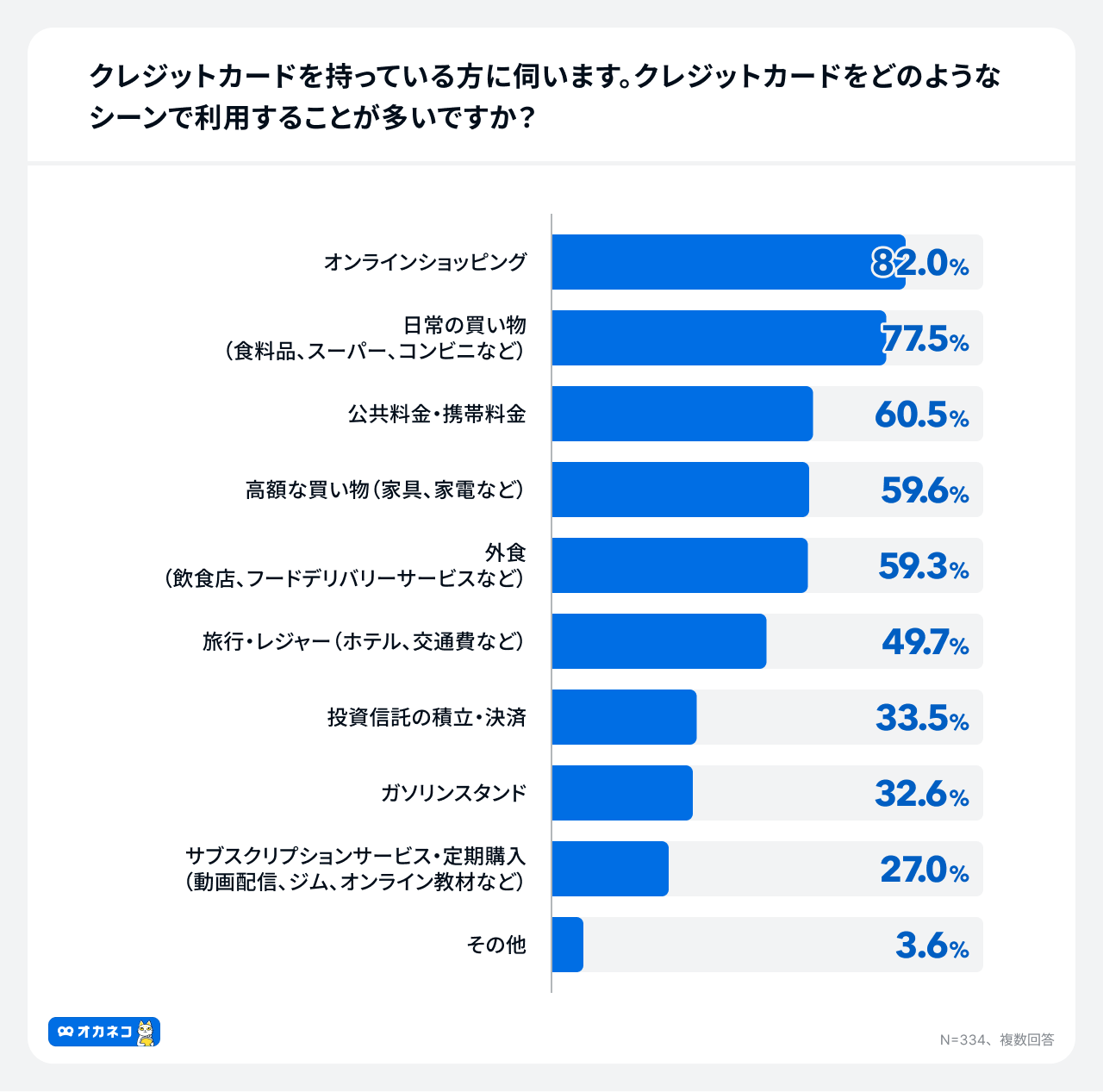Select the 投資信託の積立・決済 bar
Viewport: 1103px width, 1092px height.
(x=624, y=717)
